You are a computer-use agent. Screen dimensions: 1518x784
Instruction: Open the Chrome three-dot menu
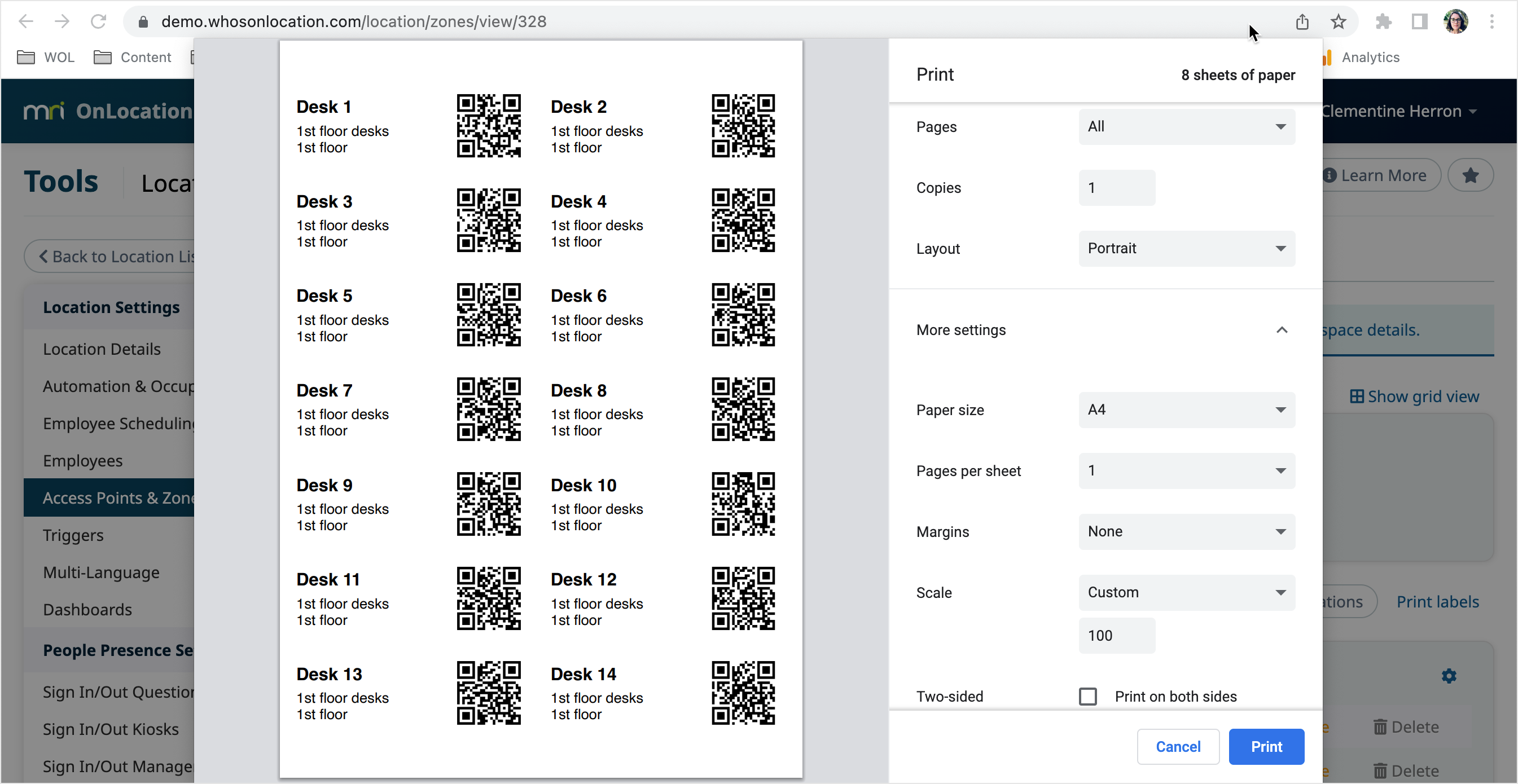1492,22
